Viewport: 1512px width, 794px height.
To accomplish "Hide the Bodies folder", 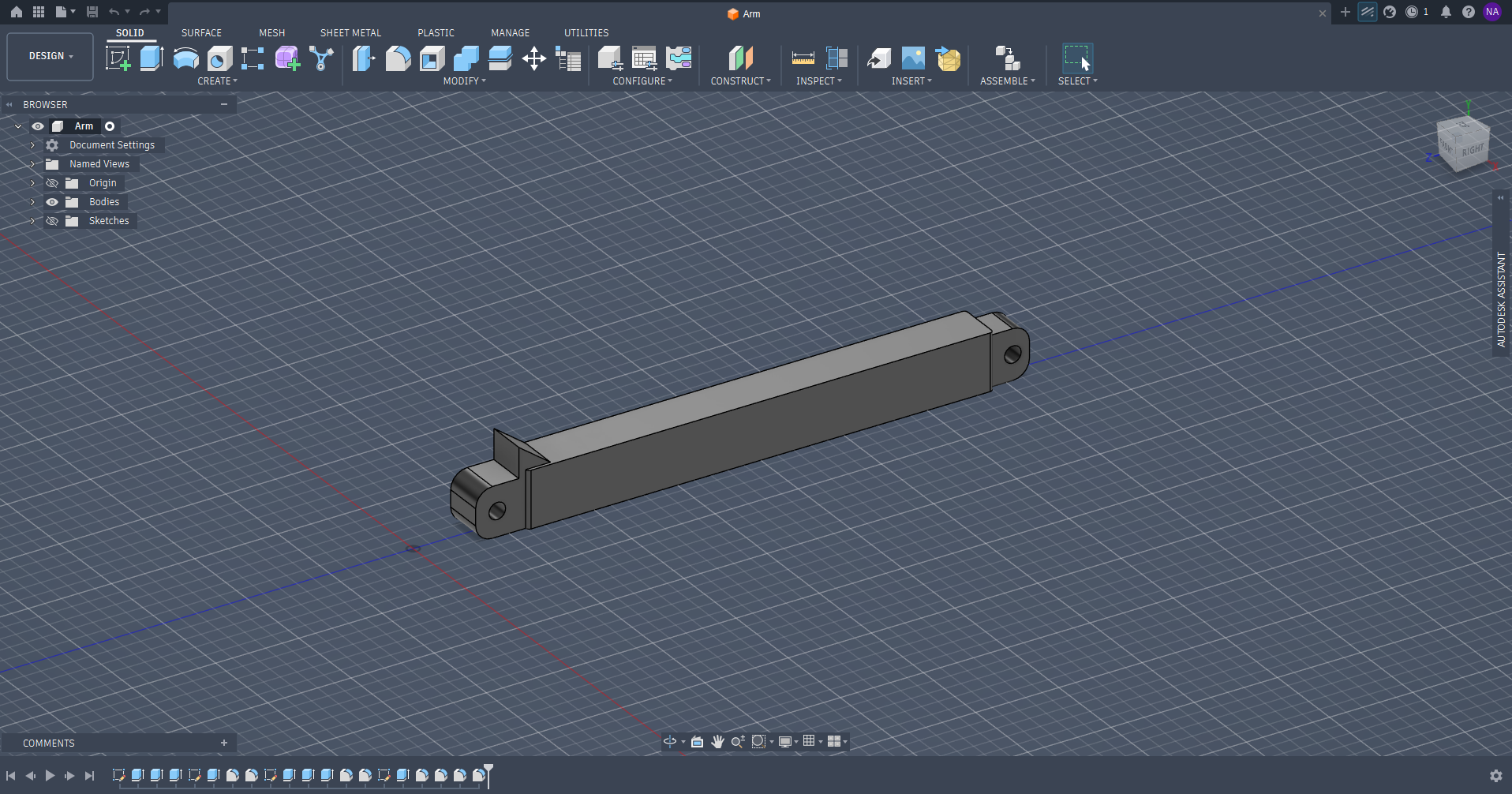I will (x=52, y=202).
